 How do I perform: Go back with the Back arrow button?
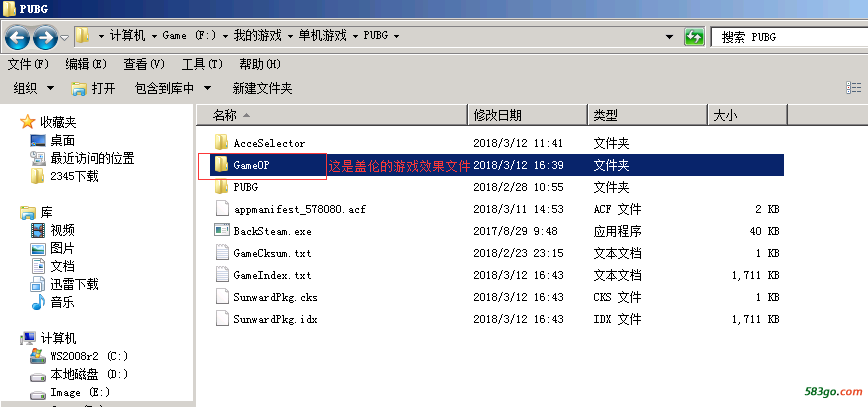click(18, 37)
